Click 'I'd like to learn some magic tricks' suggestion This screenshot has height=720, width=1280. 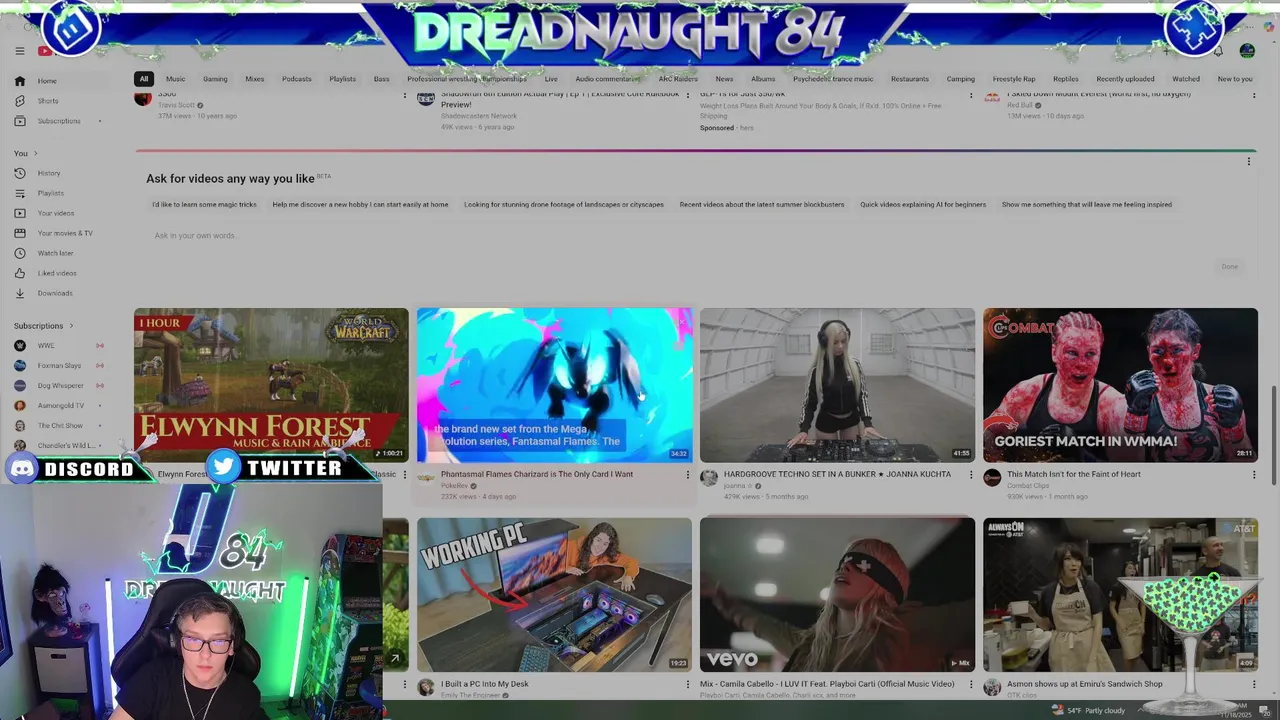point(204,205)
